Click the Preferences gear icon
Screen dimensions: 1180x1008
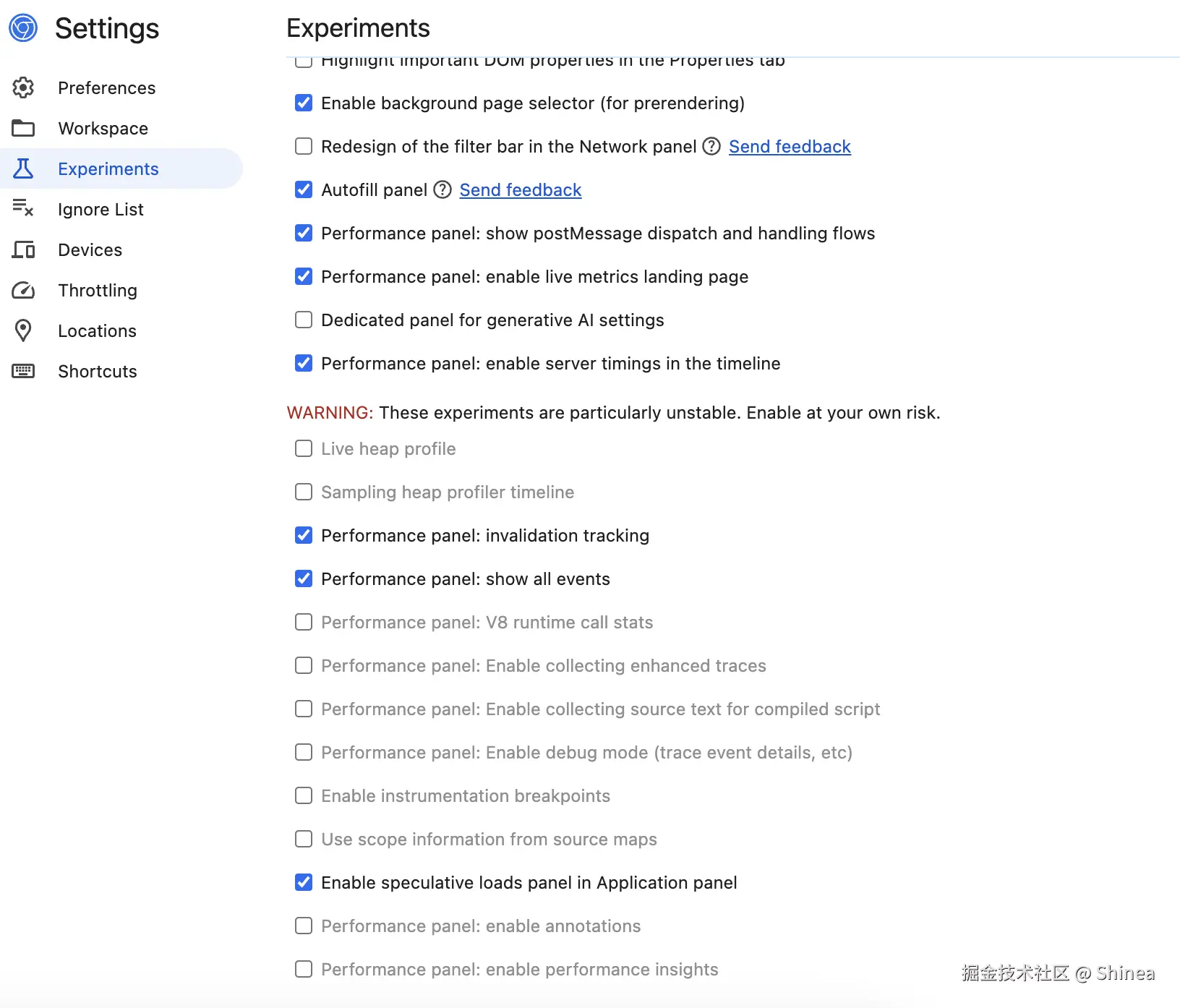coord(23,87)
